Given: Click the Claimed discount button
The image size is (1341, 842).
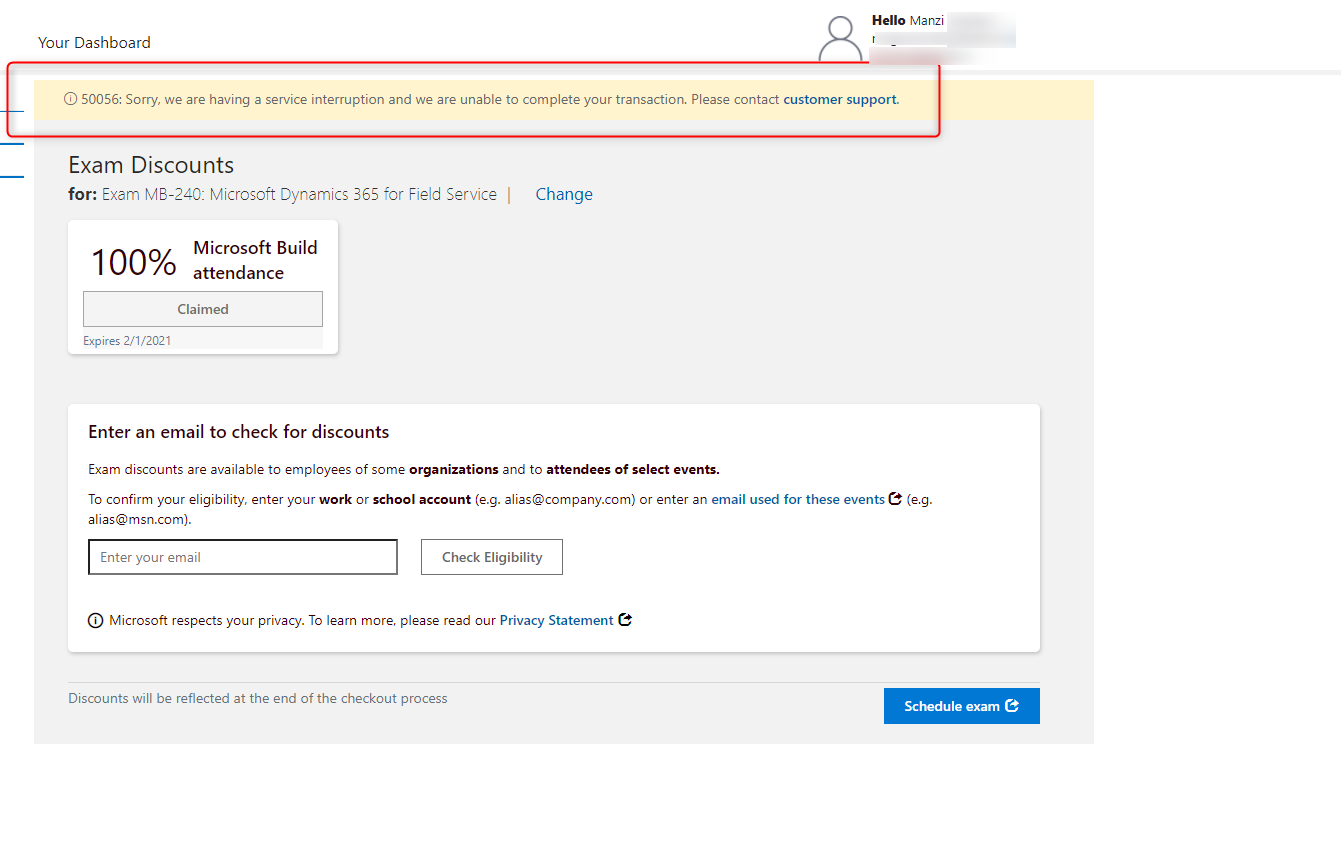Looking at the screenshot, I should [203, 309].
